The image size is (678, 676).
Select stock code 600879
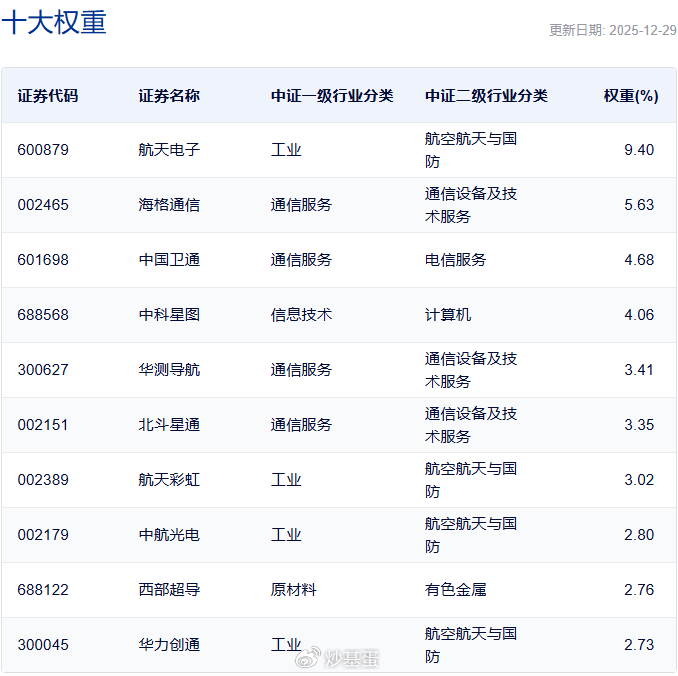point(43,150)
